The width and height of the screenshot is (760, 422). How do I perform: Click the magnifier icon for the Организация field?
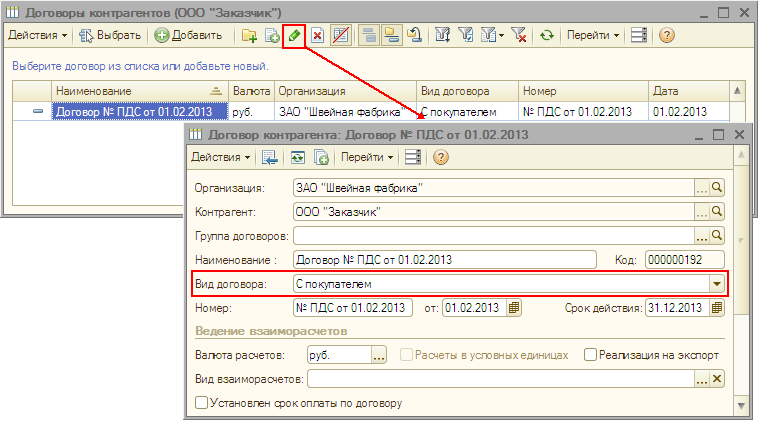point(717,188)
